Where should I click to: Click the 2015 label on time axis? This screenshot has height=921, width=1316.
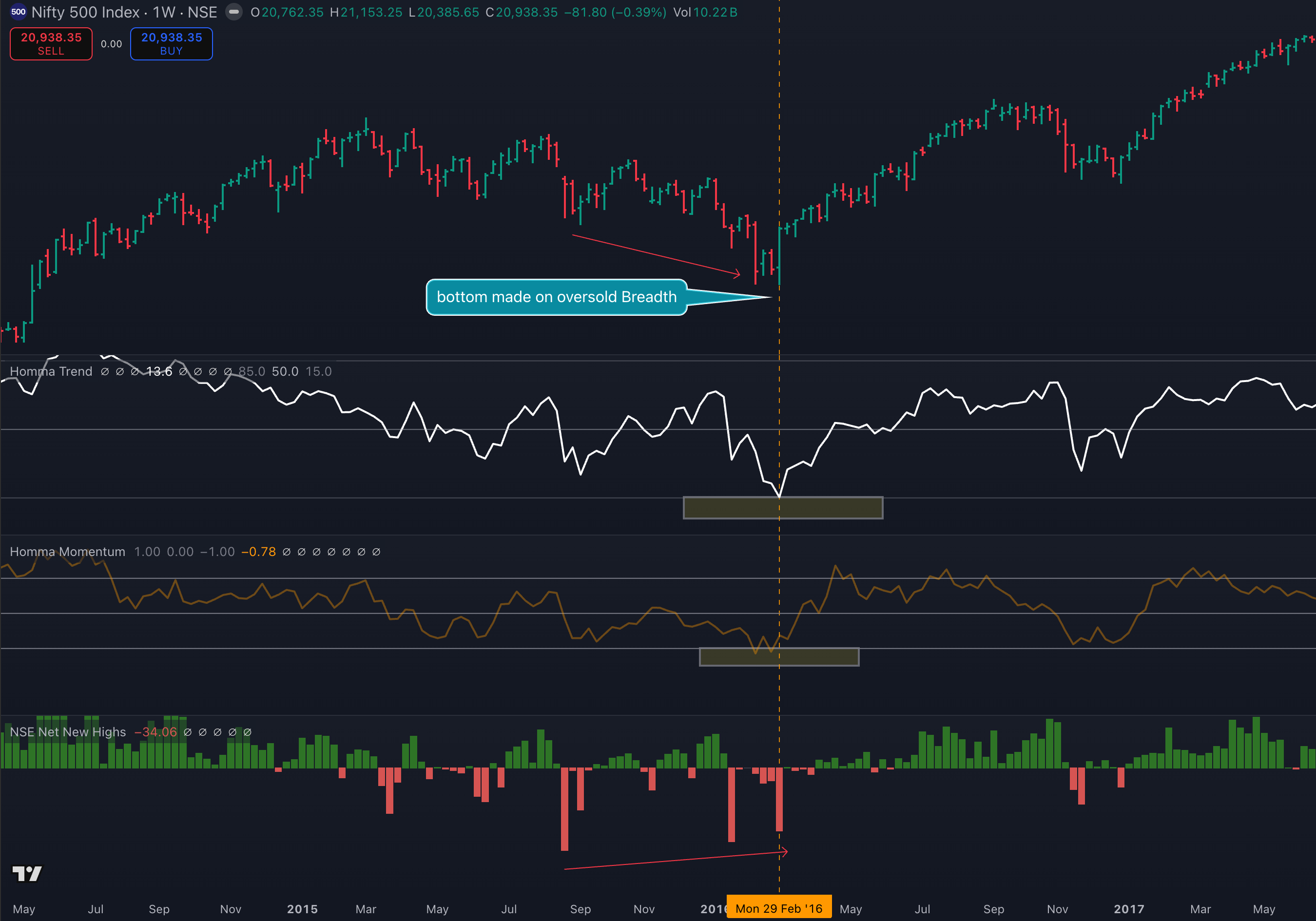click(x=302, y=909)
